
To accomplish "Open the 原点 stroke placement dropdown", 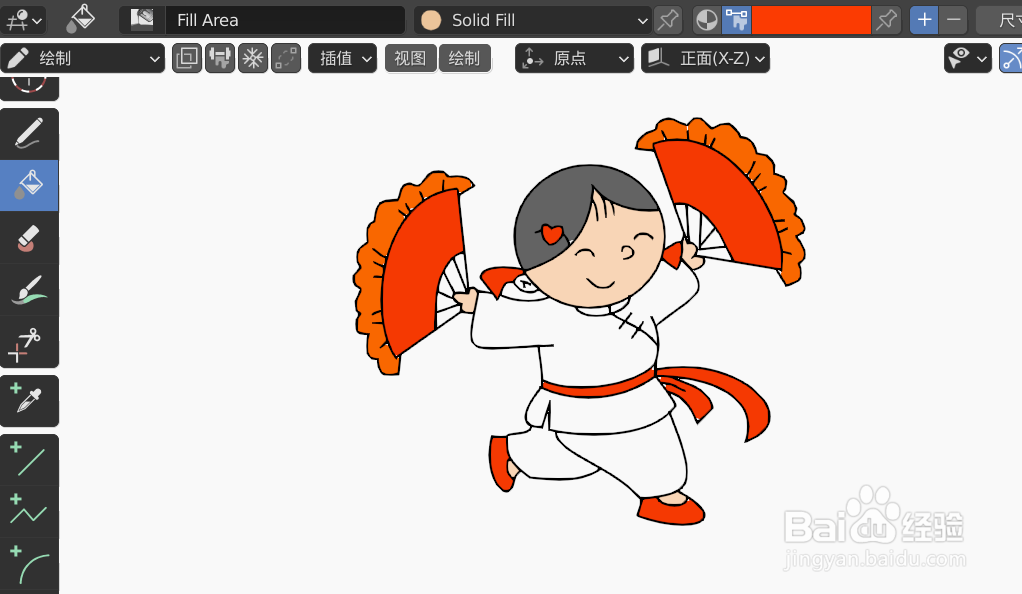I will [x=574, y=59].
